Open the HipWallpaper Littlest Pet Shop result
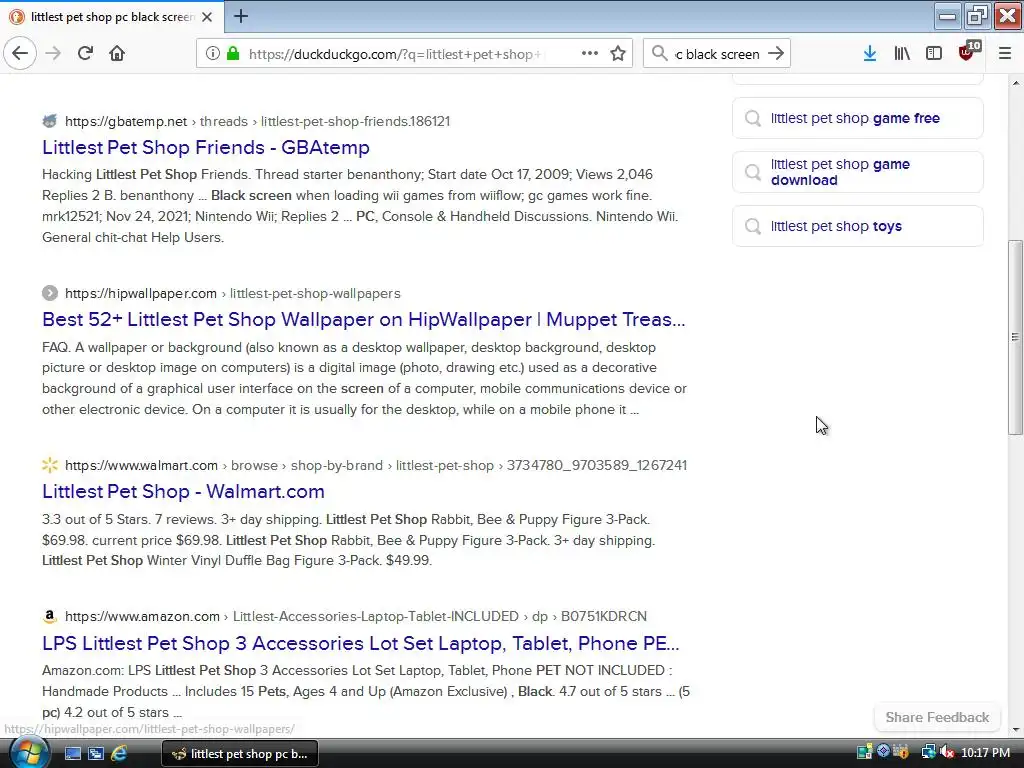This screenshot has width=1024, height=768. [364, 319]
